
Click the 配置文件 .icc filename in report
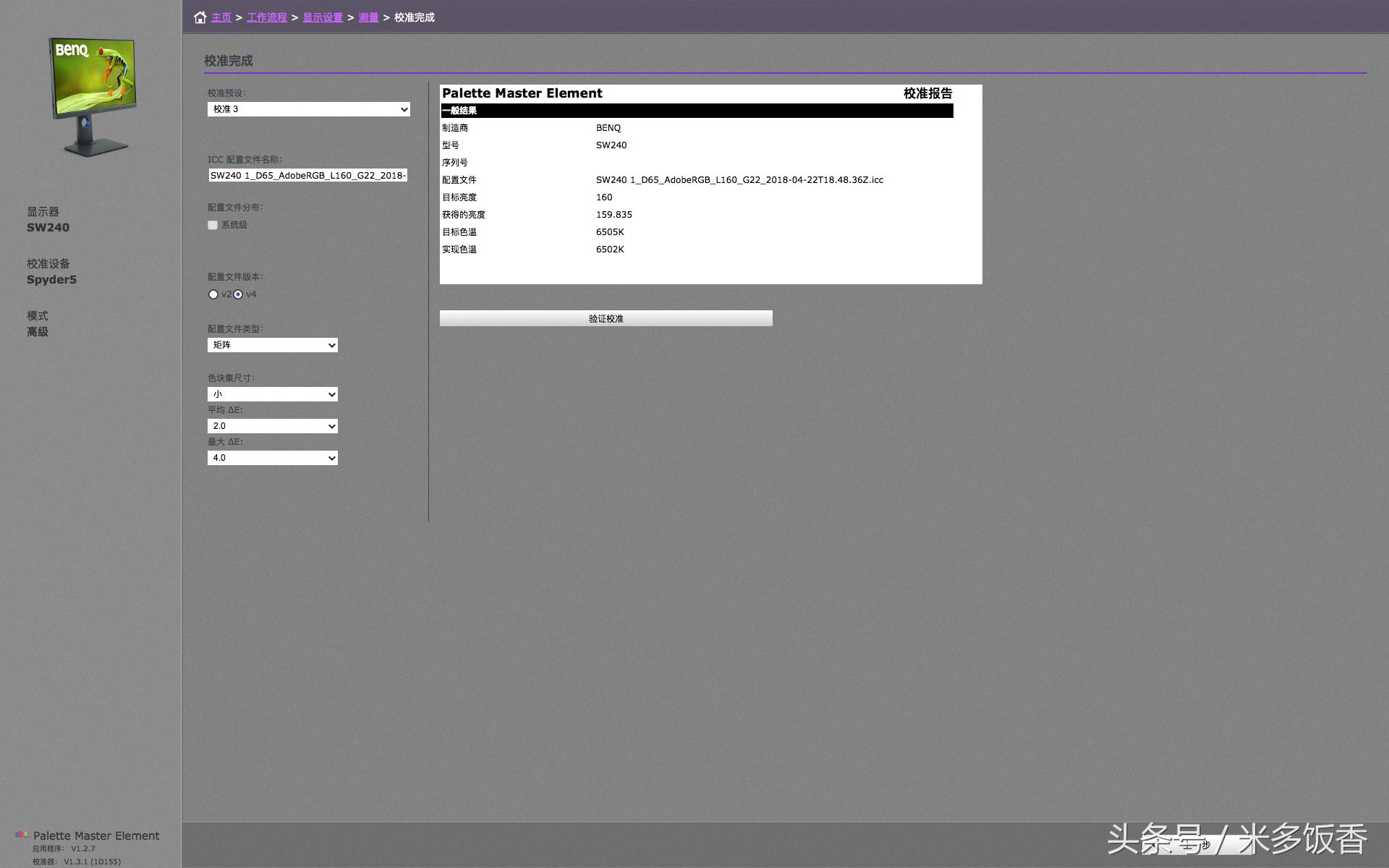739,180
